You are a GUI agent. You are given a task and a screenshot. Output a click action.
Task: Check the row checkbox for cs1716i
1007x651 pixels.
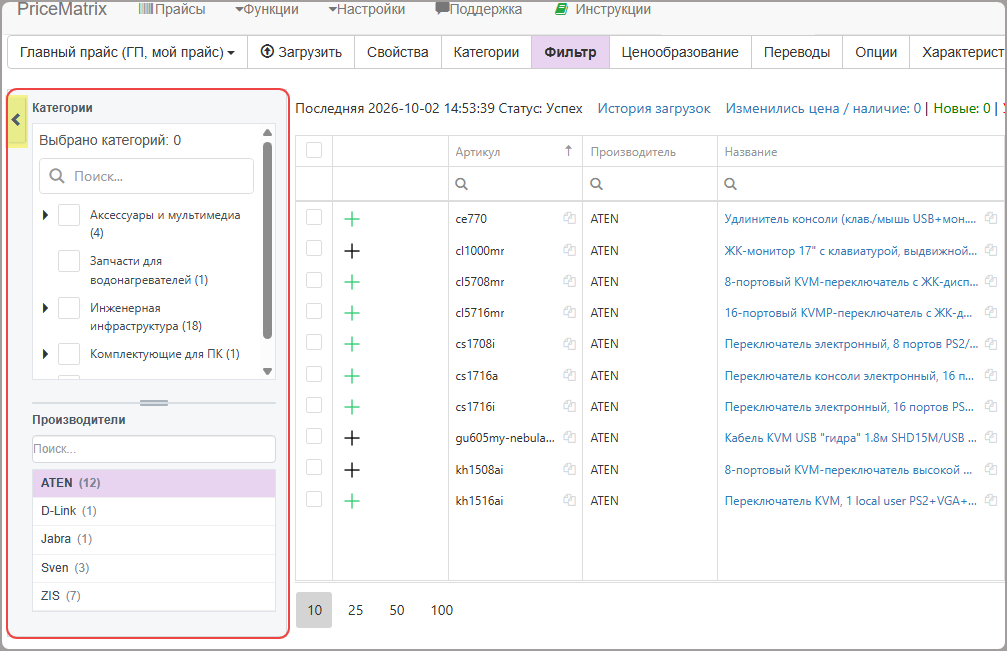pos(314,405)
